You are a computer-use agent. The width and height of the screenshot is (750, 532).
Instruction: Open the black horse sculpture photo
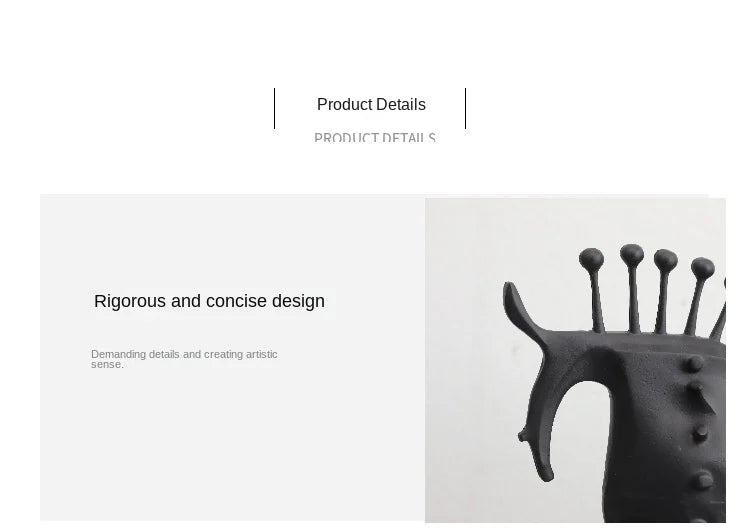[575, 360]
